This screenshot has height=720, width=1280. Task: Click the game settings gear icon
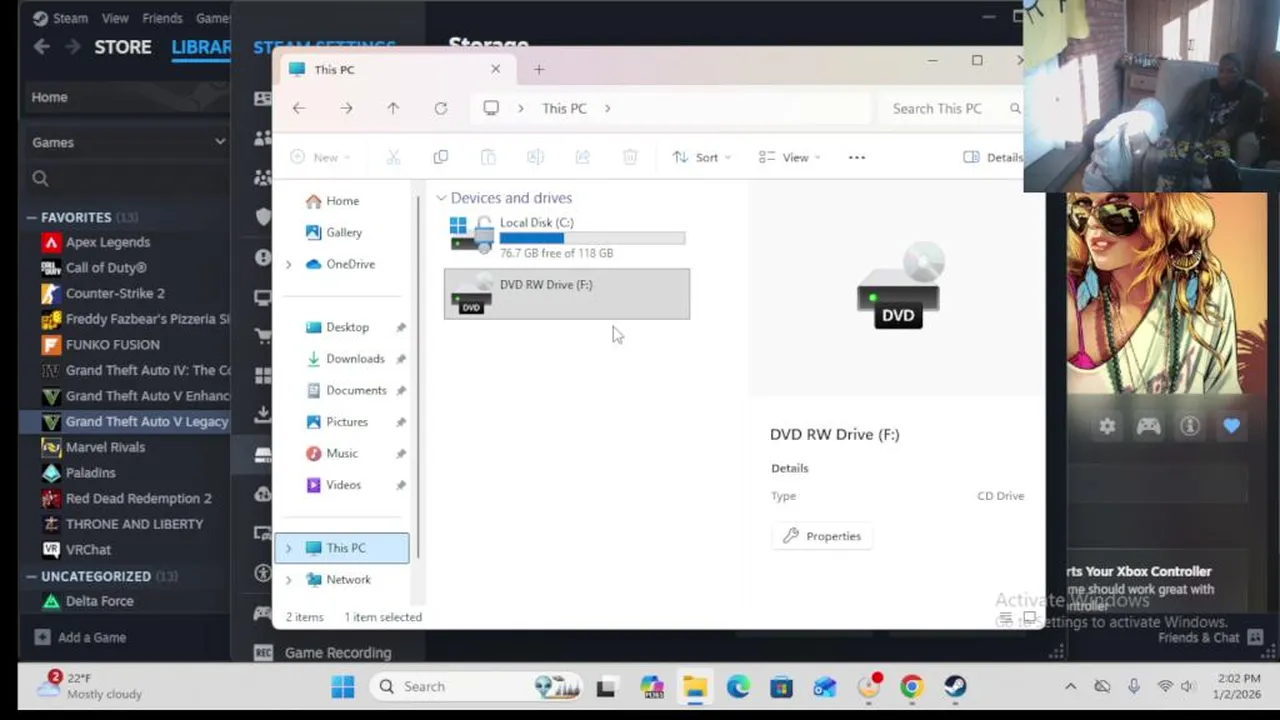coord(1107,426)
